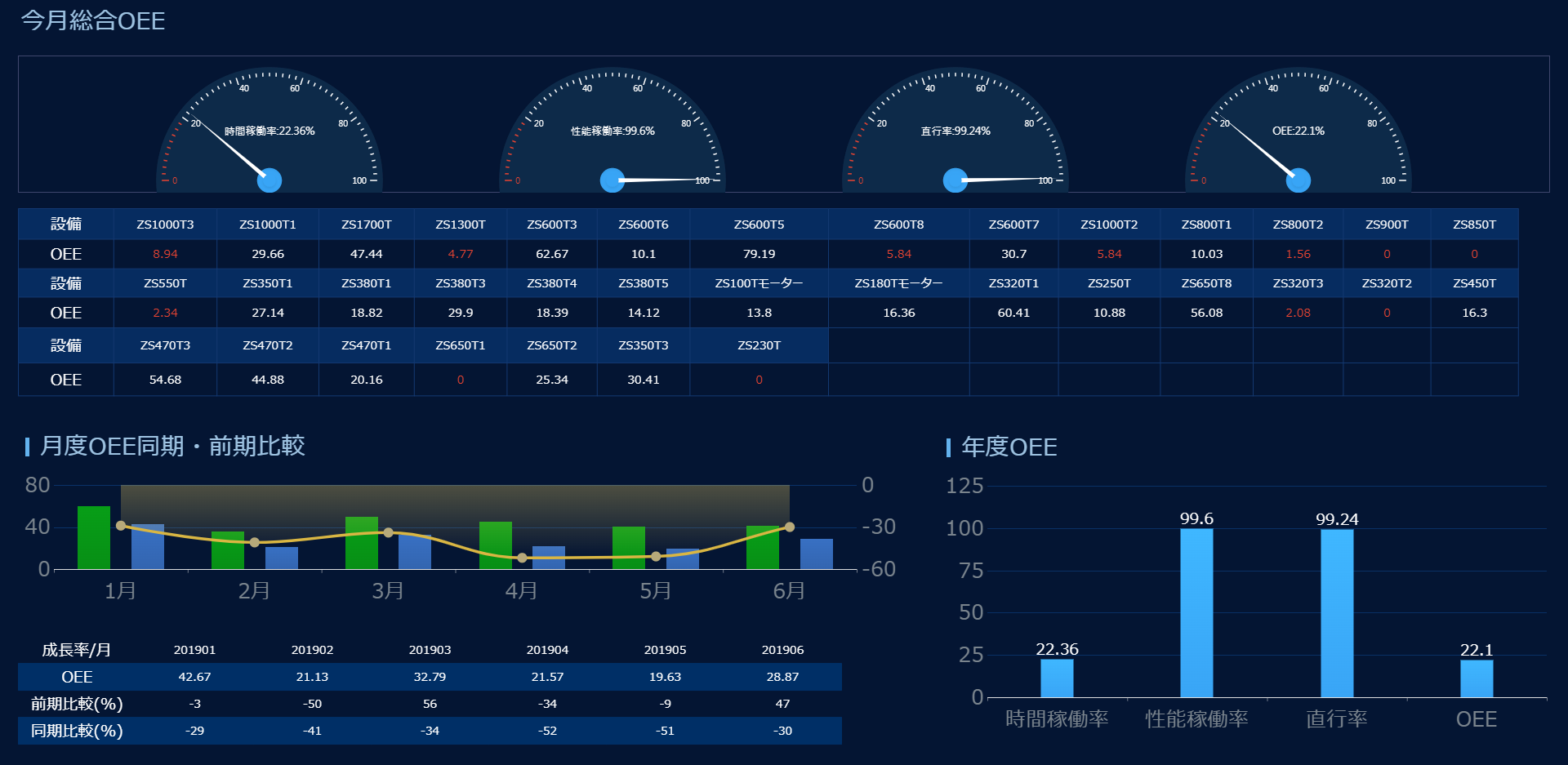
Task: Select equipment header ZS550T
Action: tap(165, 283)
